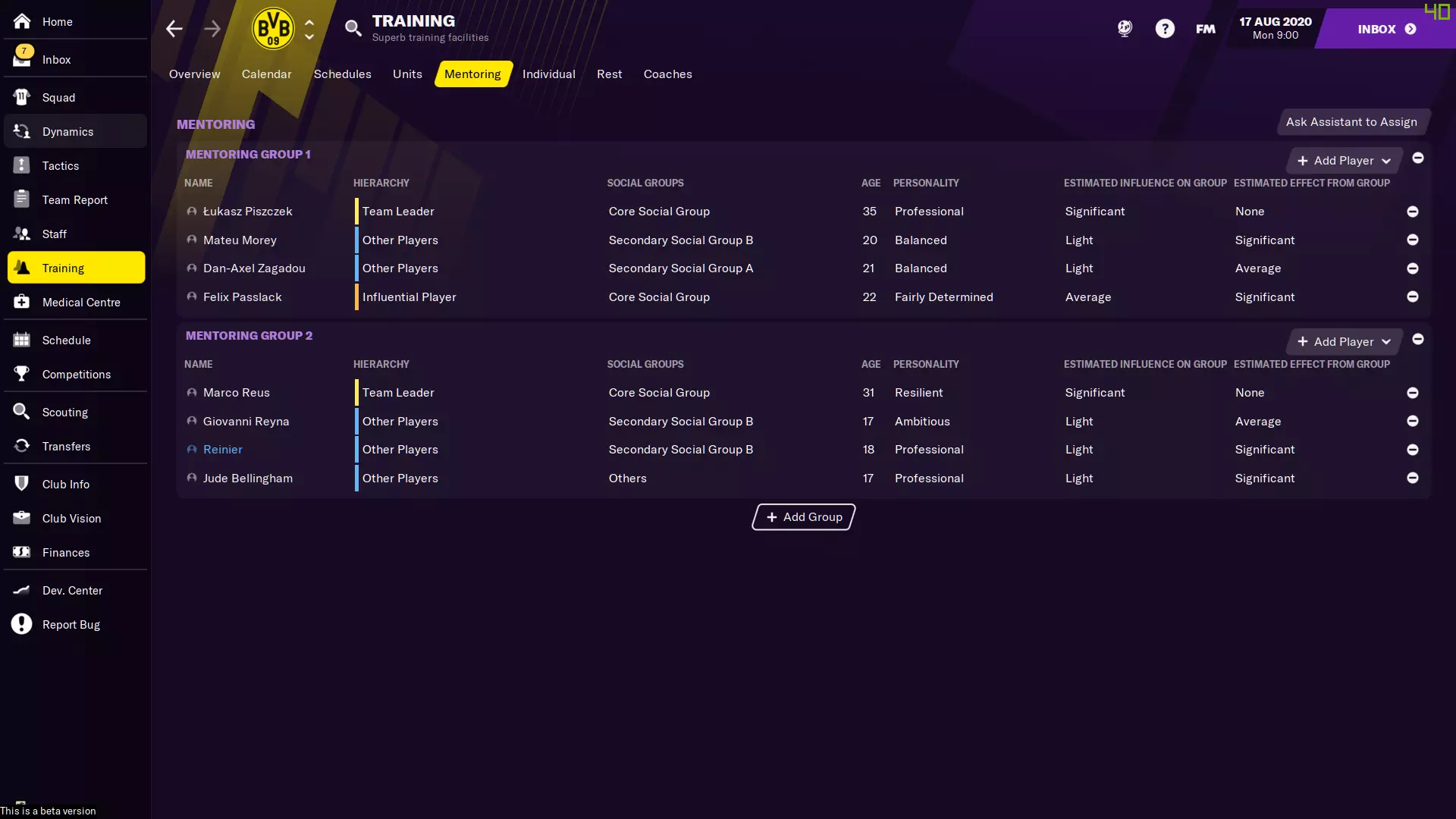Click Ask Assistant to Assign
Screen dimensions: 1456x819
click(1351, 122)
